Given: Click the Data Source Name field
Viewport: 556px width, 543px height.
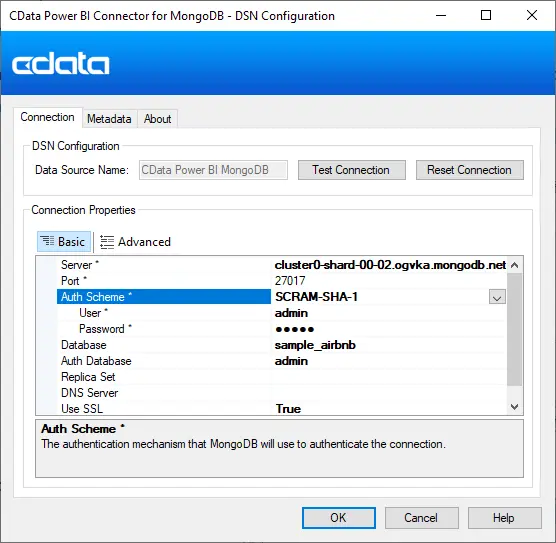Looking at the screenshot, I should [x=213, y=170].
